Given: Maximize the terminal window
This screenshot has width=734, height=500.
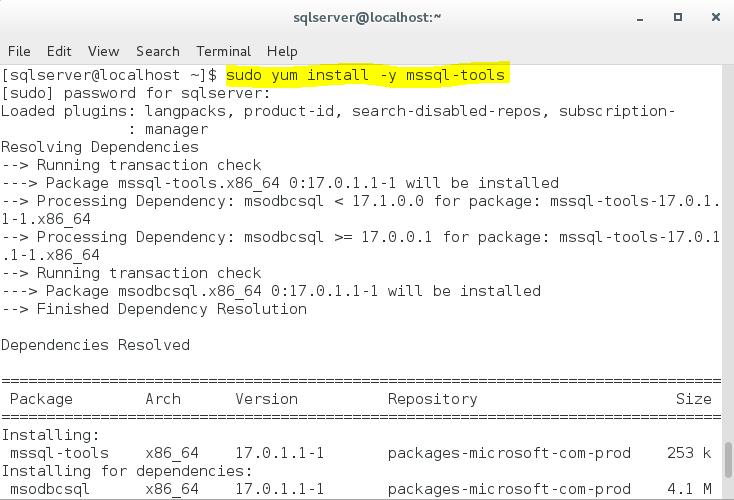Looking at the screenshot, I should coord(677,17).
